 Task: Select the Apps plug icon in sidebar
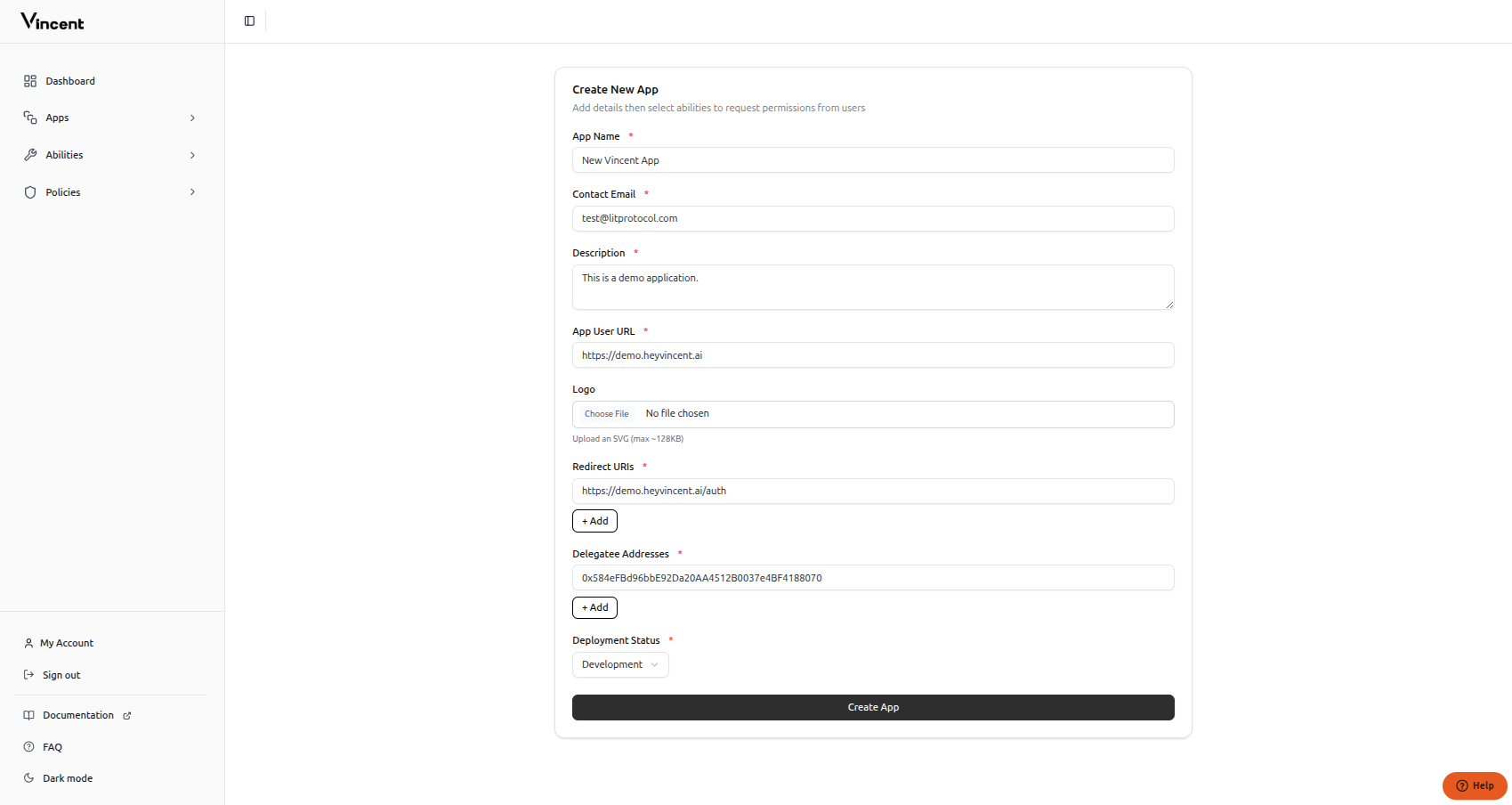click(30, 117)
